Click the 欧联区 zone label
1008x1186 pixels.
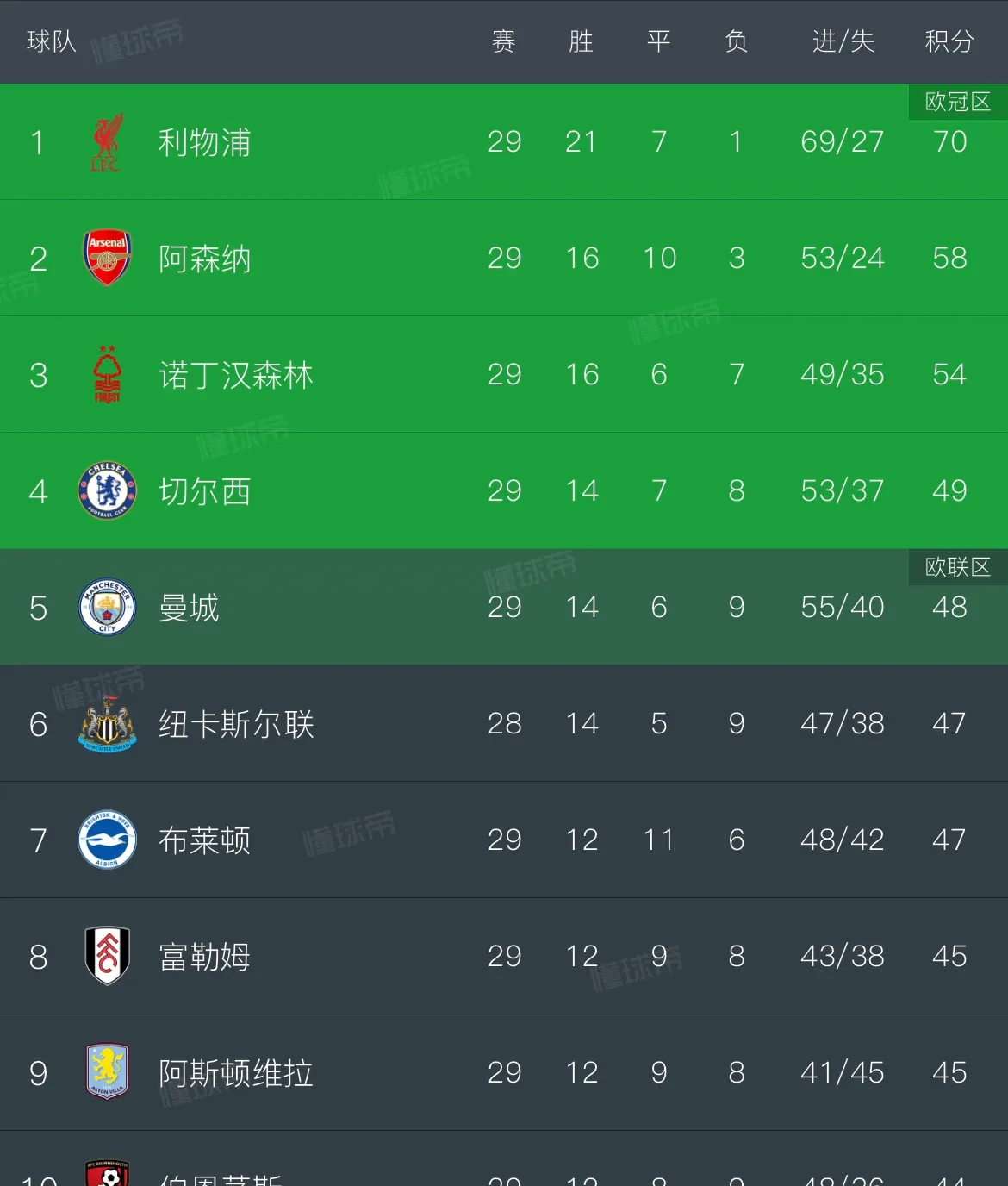(957, 567)
